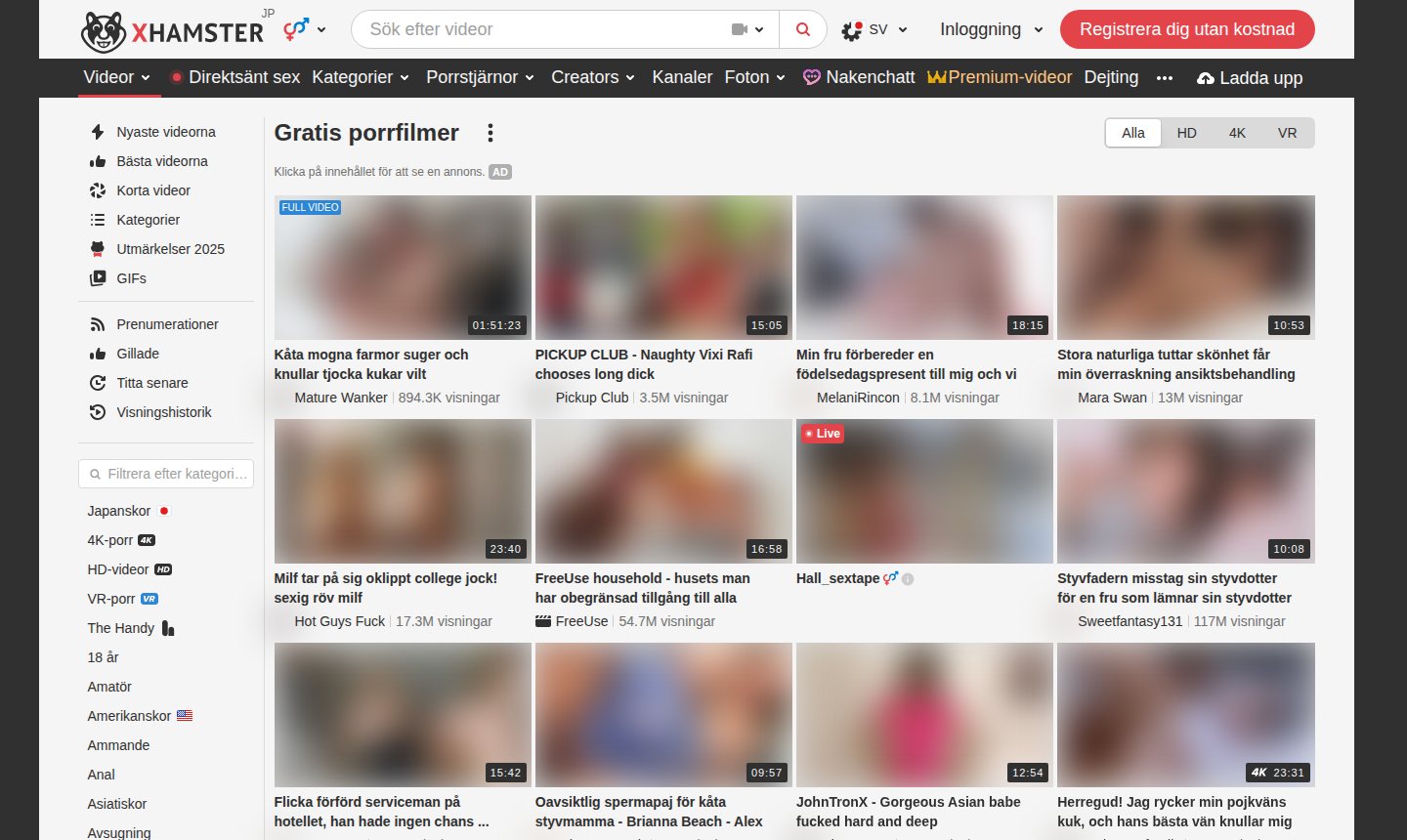This screenshot has width=1407, height=840.
Task: Open the Amerikanskor category link
Action: (x=140, y=716)
